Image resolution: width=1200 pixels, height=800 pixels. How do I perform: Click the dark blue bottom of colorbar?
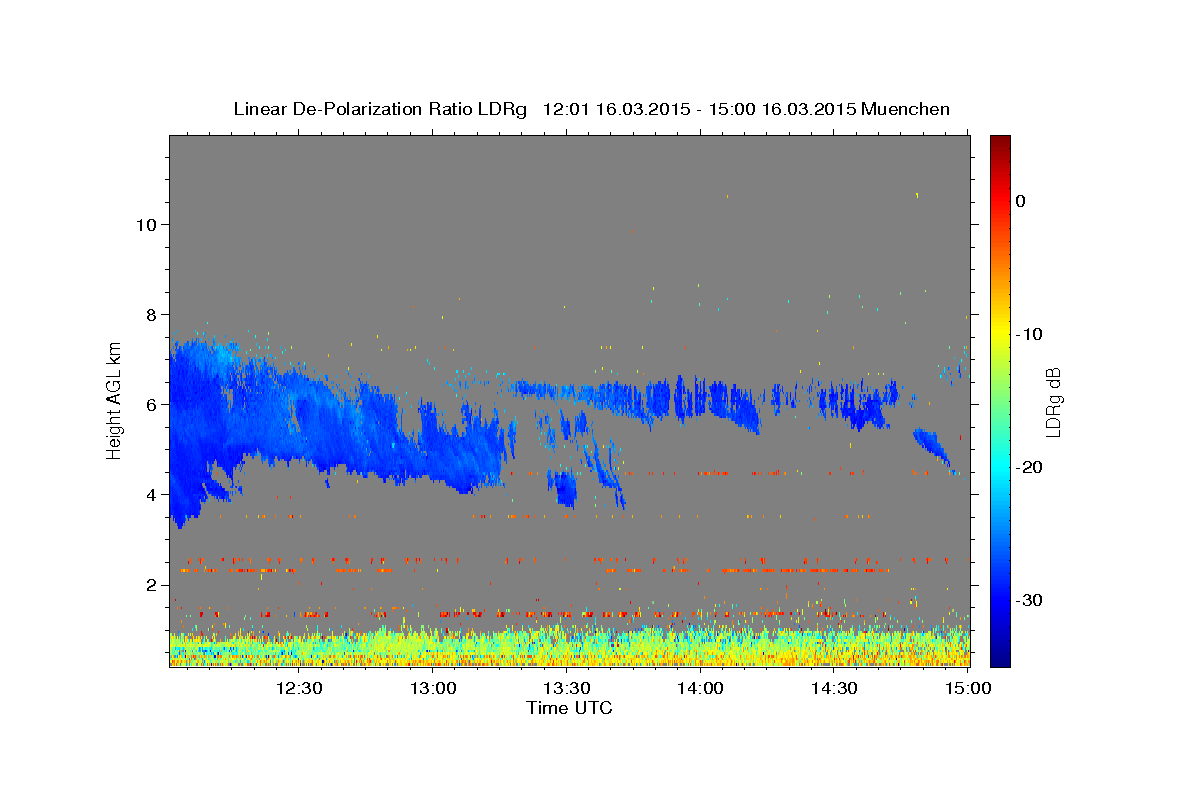[1000, 658]
